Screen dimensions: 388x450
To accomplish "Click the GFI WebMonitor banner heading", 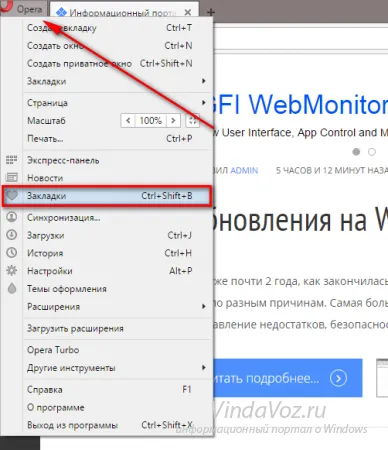I will coord(300,104).
